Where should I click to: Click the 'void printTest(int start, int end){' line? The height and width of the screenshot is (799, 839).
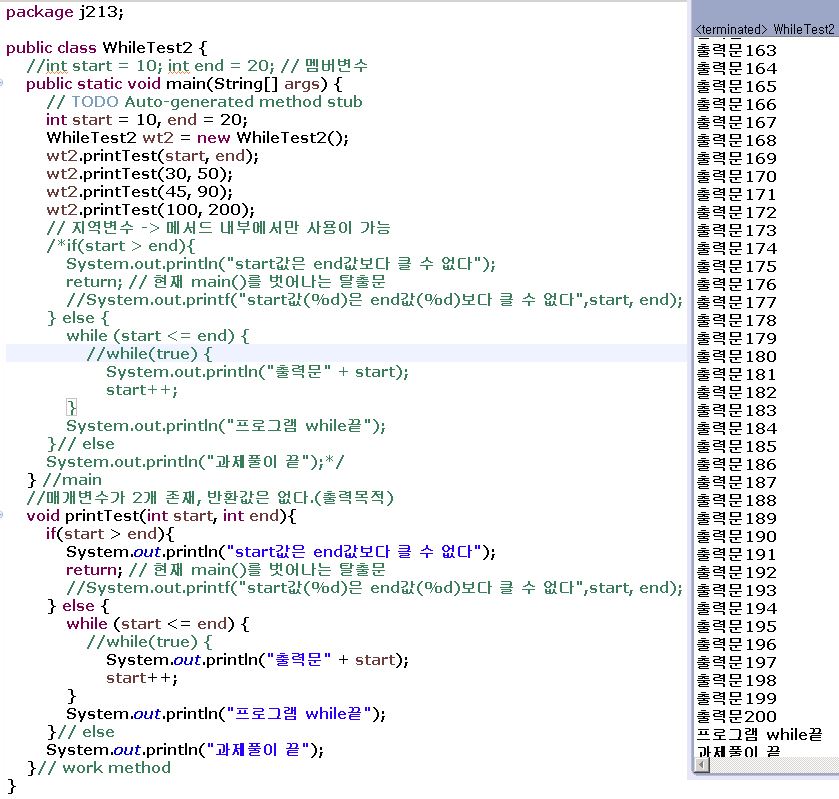(161, 515)
